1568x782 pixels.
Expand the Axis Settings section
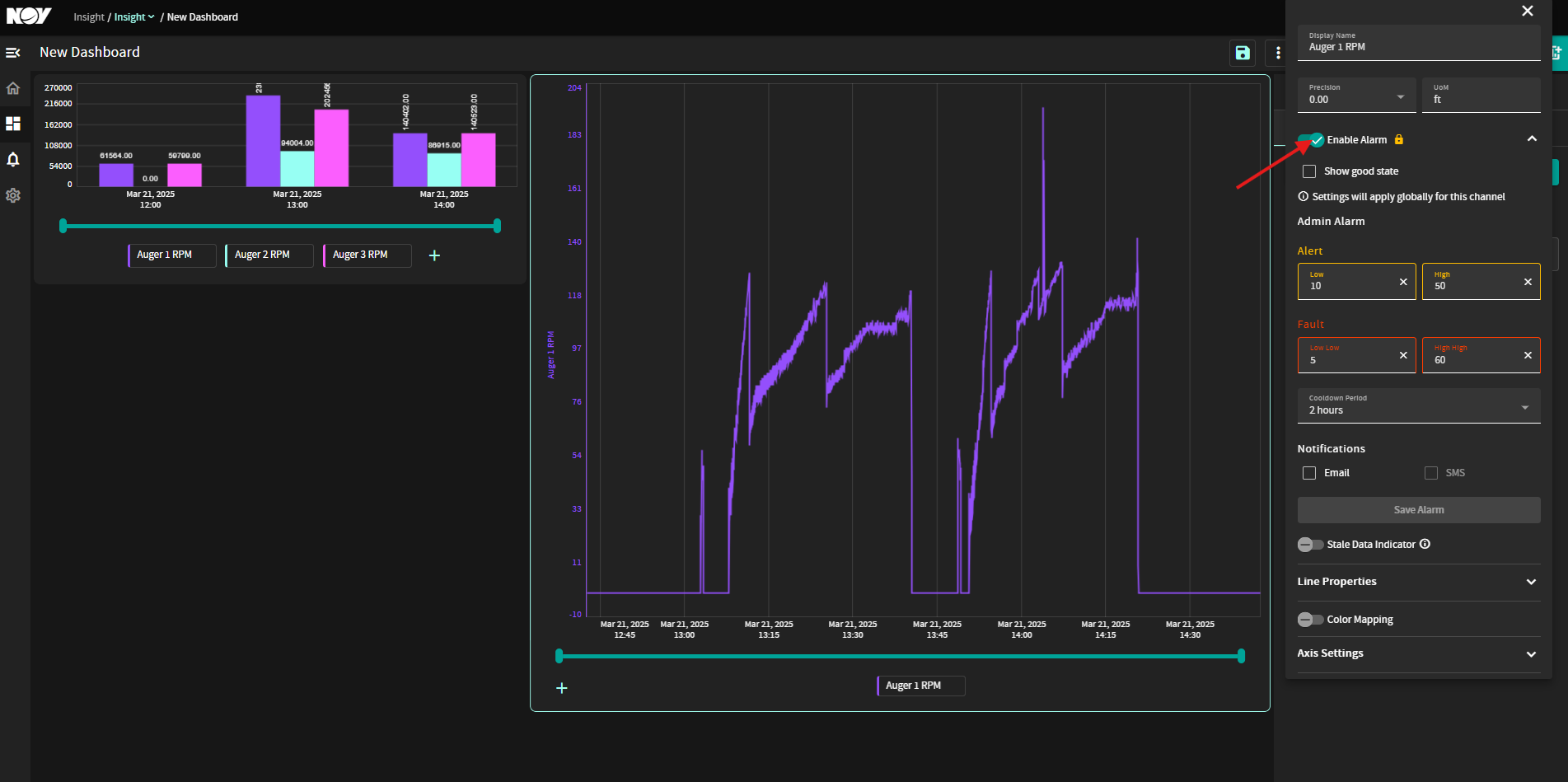(x=1419, y=653)
